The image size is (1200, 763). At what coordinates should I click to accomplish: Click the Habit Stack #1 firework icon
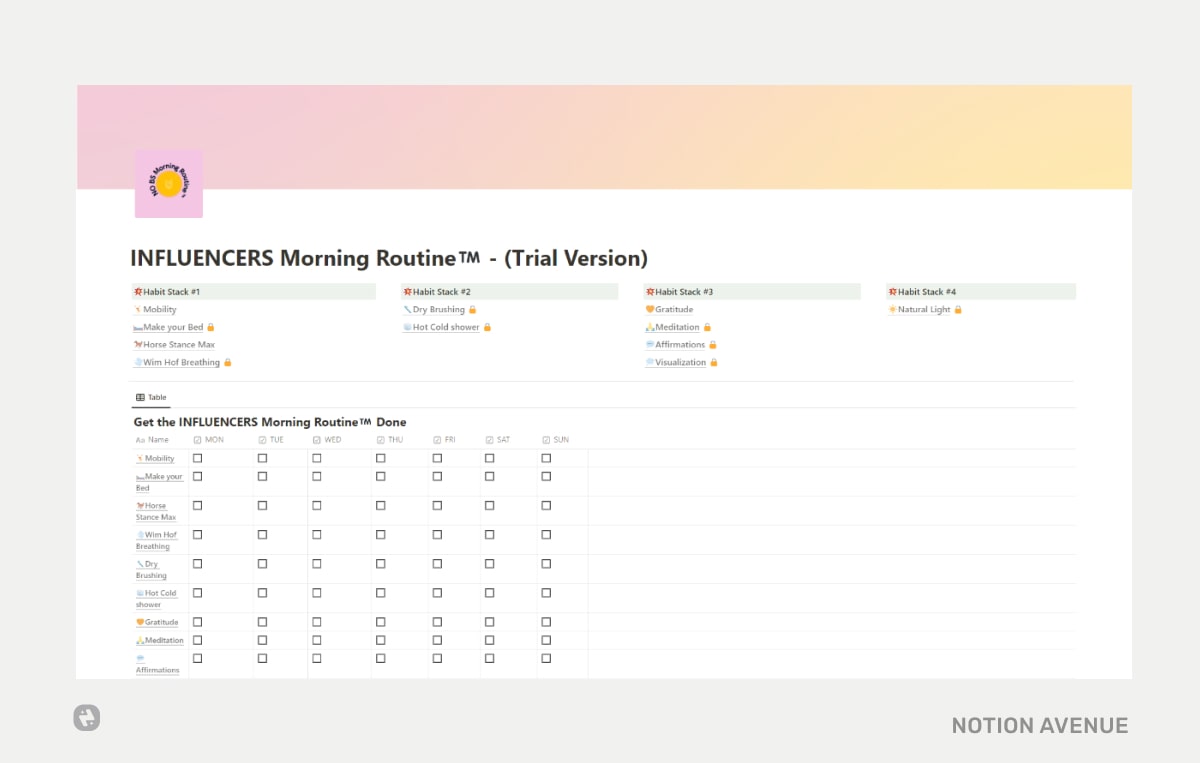click(x=138, y=291)
